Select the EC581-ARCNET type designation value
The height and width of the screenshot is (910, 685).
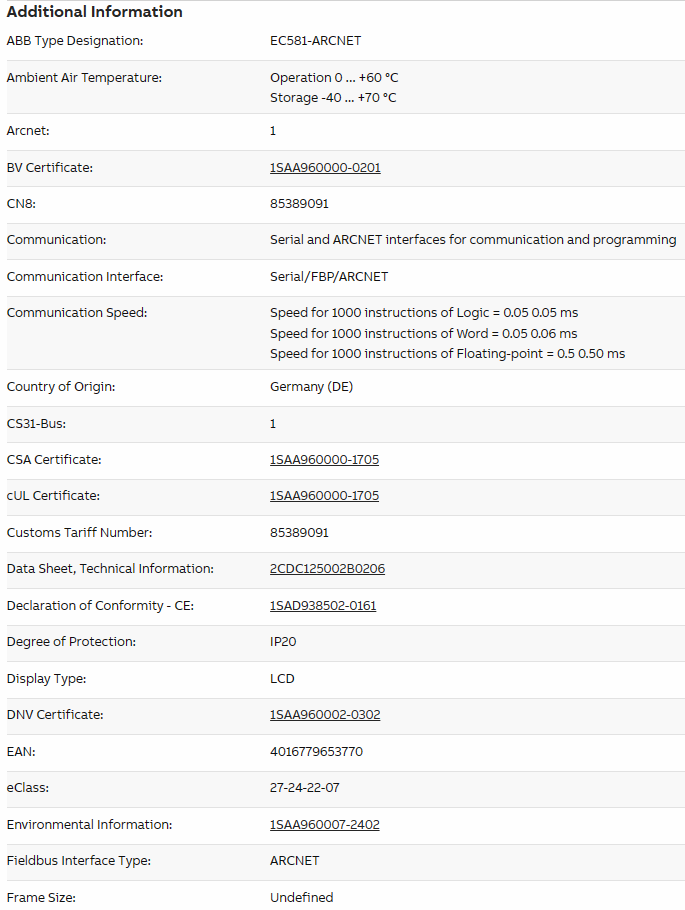pyautogui.click(x=315, y=41)
